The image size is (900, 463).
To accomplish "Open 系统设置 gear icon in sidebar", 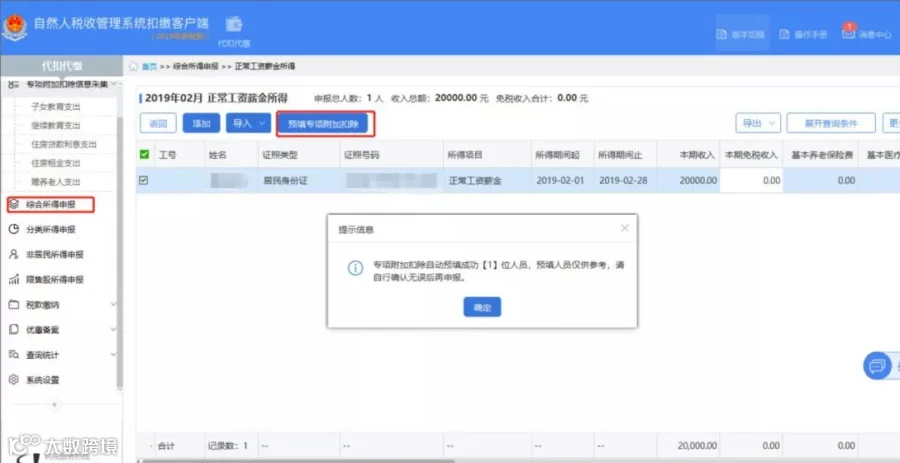I will point(14,380).
